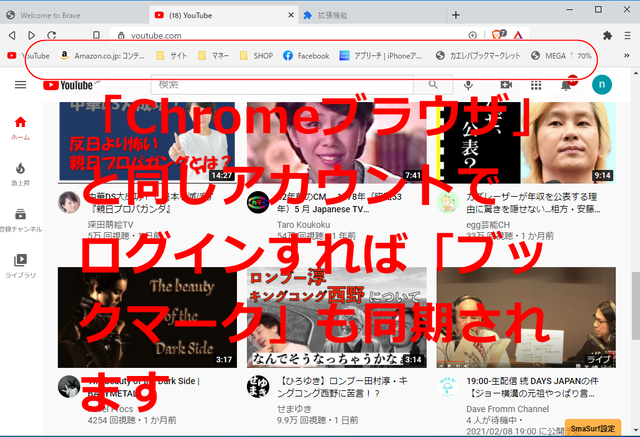
Task: Open the YouTube bookmark in bookmarks bar
Action: (x=29, y=55)
